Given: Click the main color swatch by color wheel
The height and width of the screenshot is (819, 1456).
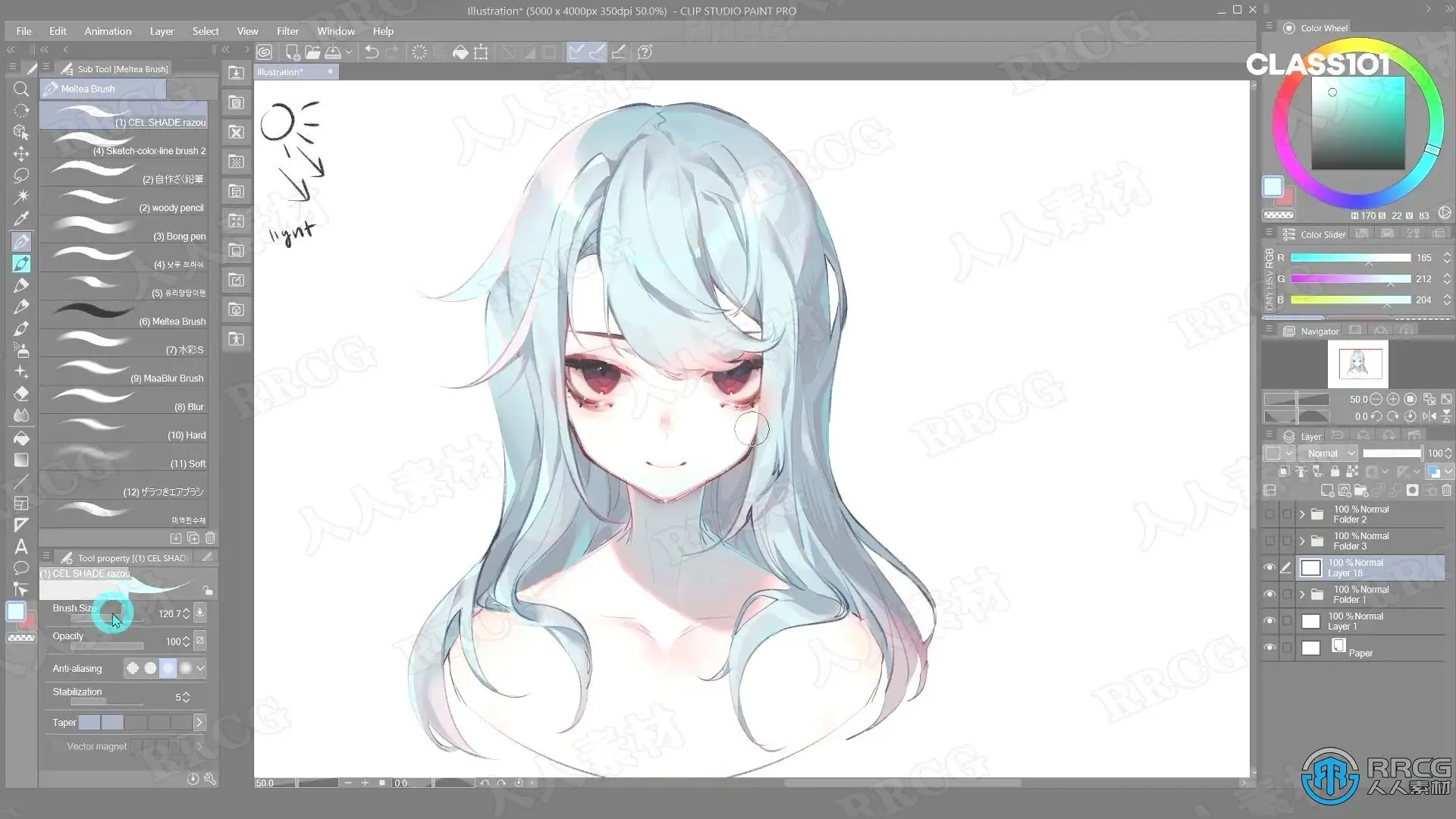Looking at the screenshot, I should click(x=1272, y=187).
